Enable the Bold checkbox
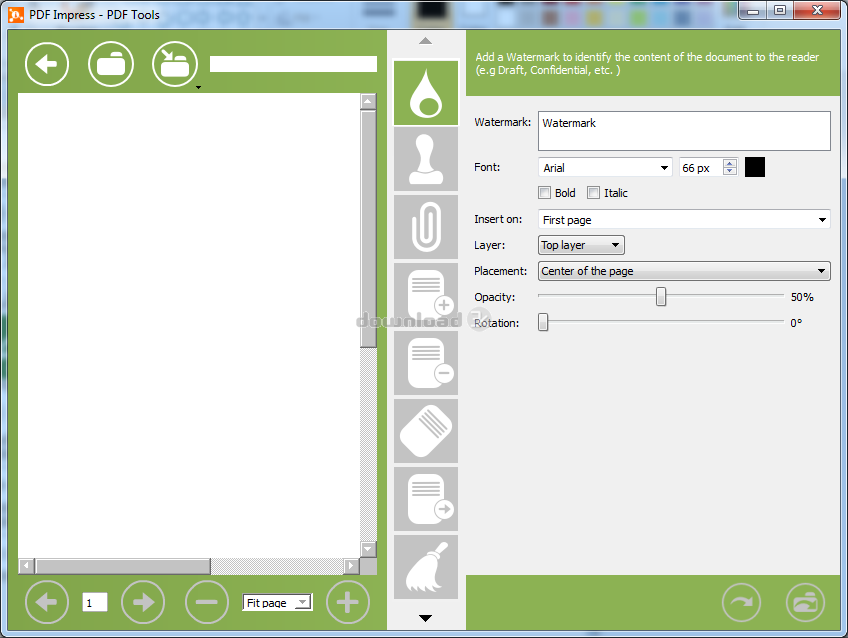848x638 pixels. [545, 193]
